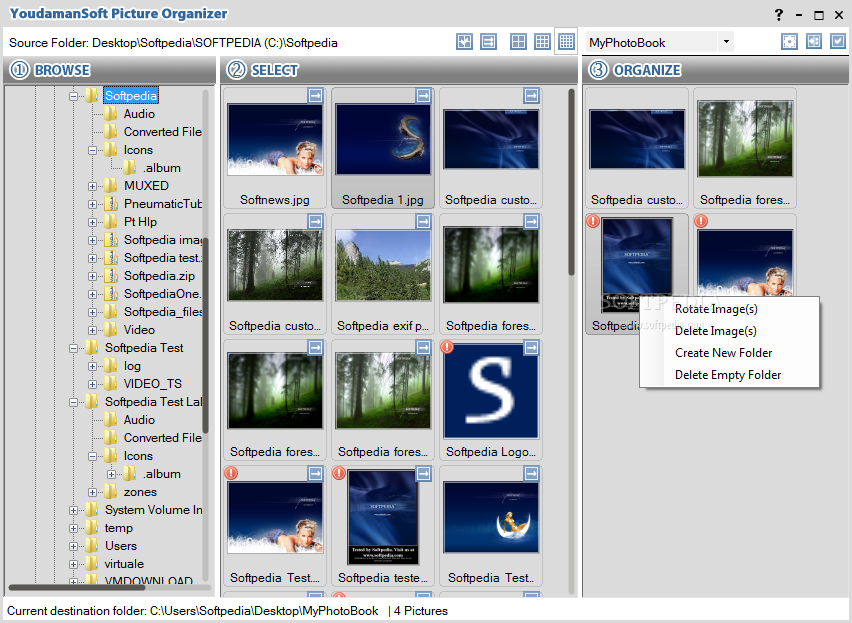Screen dimensions: 852x623
Task: Select the Softpedia Logo S thumbnail
Action: click(491, 391)
